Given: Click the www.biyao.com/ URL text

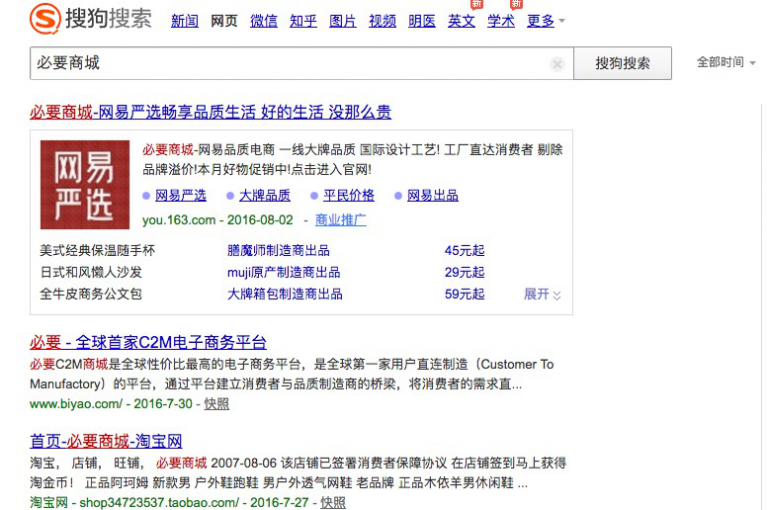Looking at the screenshot, I should (x=76, y=404).
